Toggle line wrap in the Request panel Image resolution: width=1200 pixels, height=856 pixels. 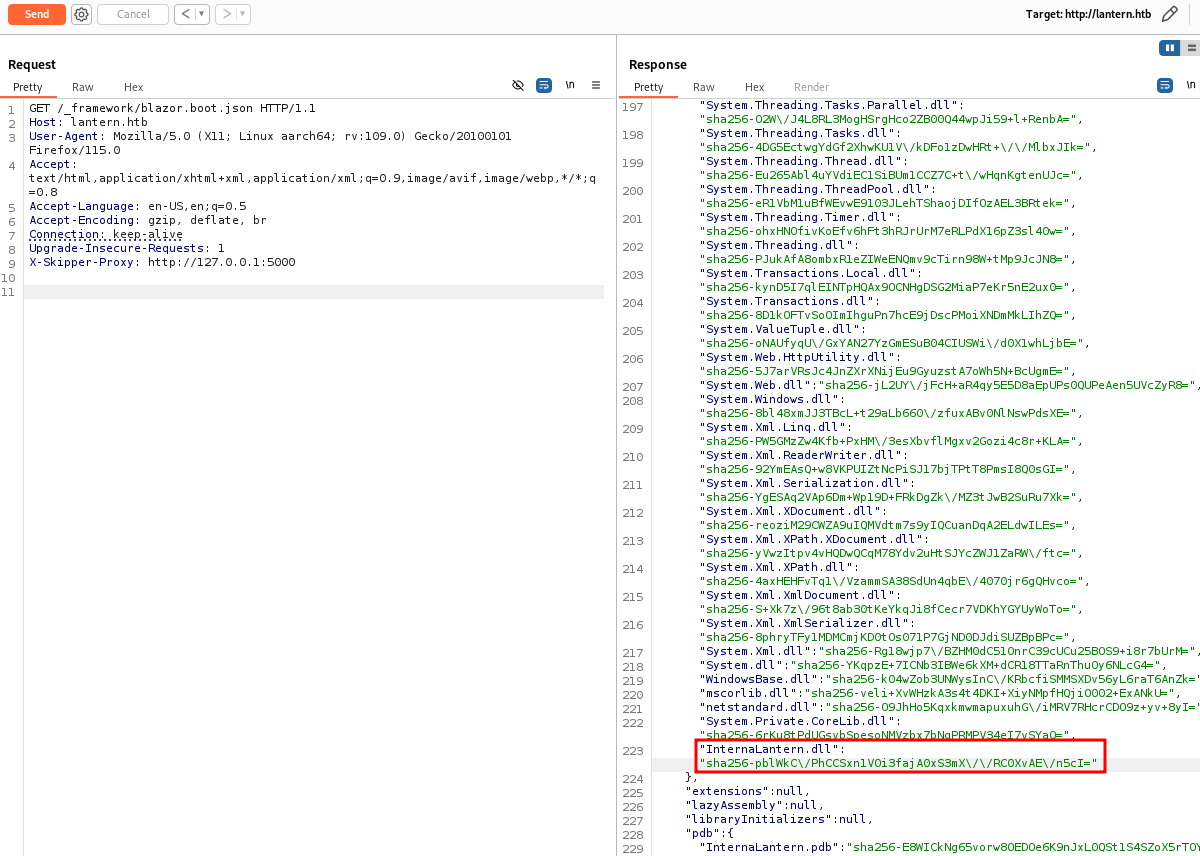pyautogui.click(x=543, y=86)
